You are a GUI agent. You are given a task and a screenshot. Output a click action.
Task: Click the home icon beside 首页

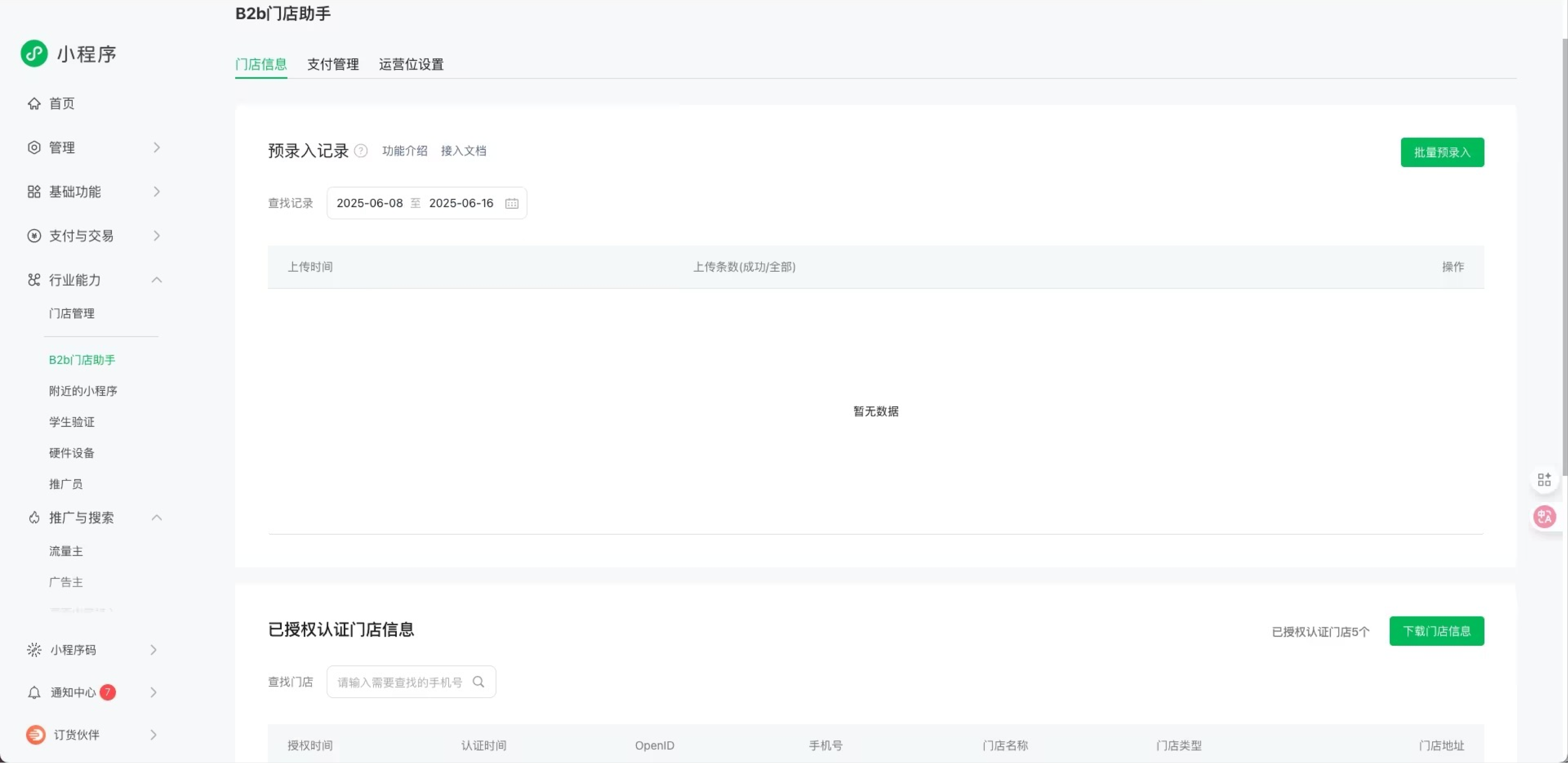pyautogui.click(x=34, y=104)
